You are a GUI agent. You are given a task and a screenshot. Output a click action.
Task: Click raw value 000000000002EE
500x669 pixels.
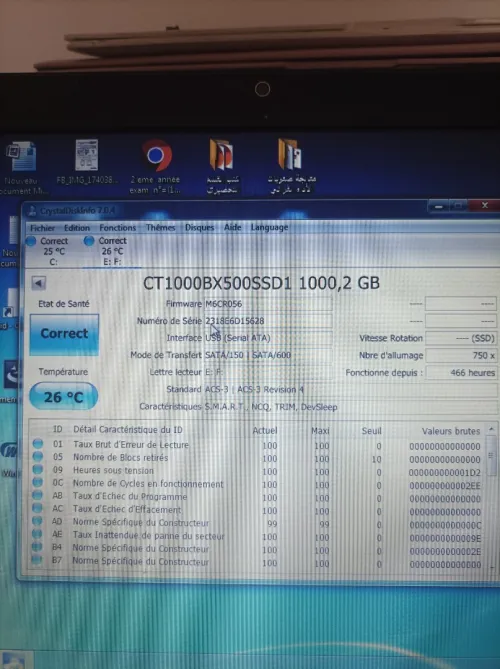point(445,486)
